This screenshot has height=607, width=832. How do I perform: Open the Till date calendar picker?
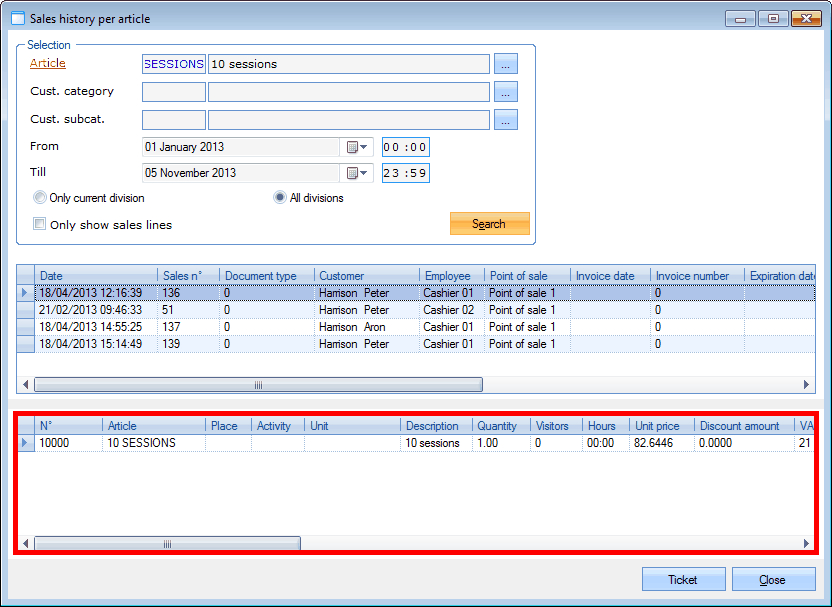(357, 173)
